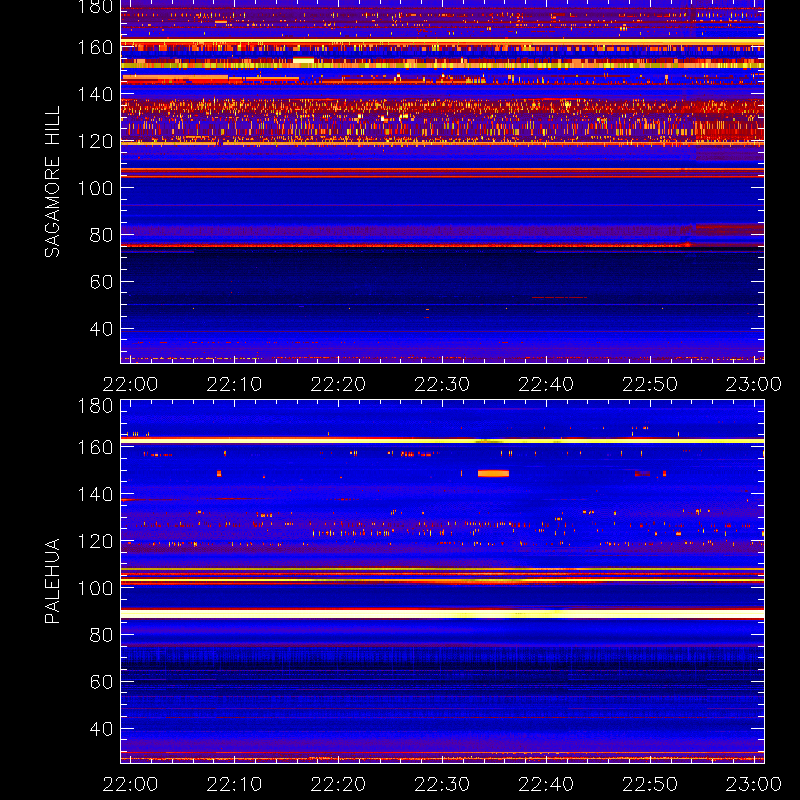Click the 22:30 time label under Sagamore Hill plot
The image size is (800, 800).
pyautogui.click(x=442, y=384)
